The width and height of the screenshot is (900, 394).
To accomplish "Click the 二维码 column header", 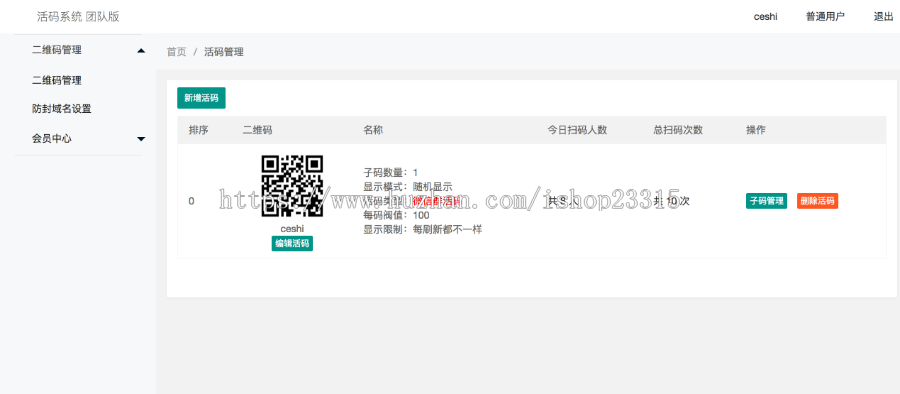I will coord(258,130).
